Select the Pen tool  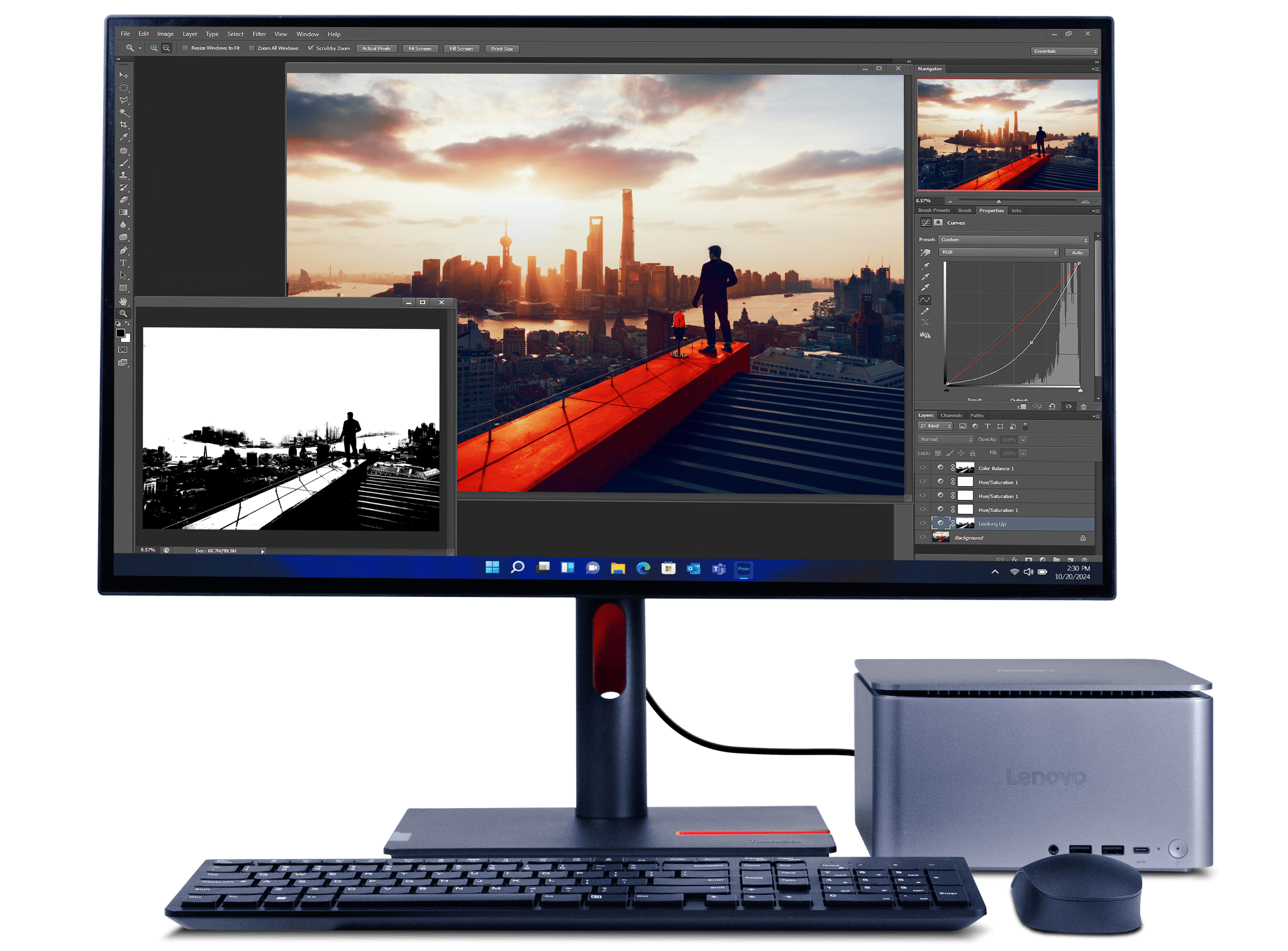click(x=124, y=250)
